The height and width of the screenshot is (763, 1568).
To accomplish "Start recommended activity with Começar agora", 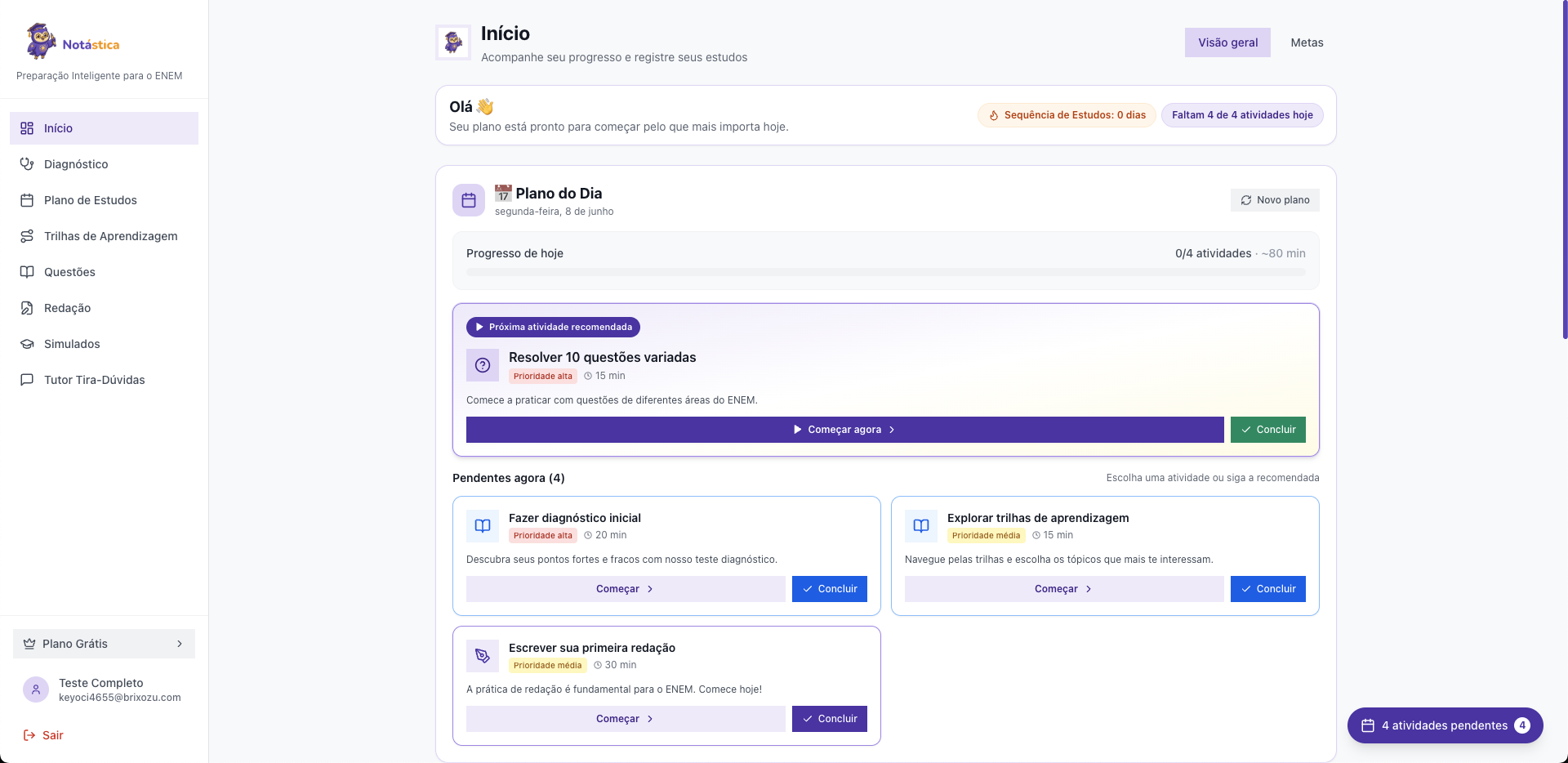I will click(x=844, y=430).
